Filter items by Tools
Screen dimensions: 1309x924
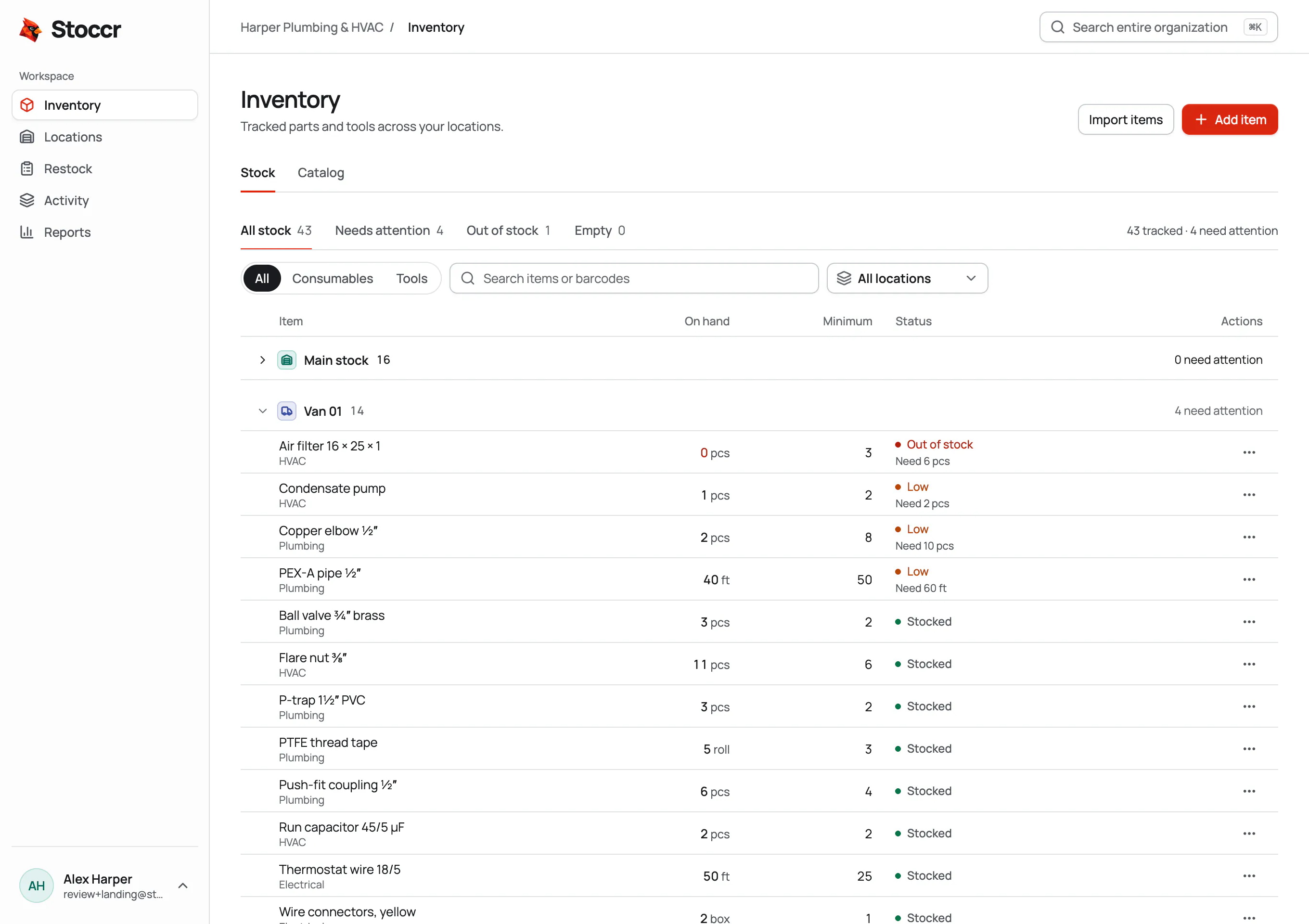(411, 278)
